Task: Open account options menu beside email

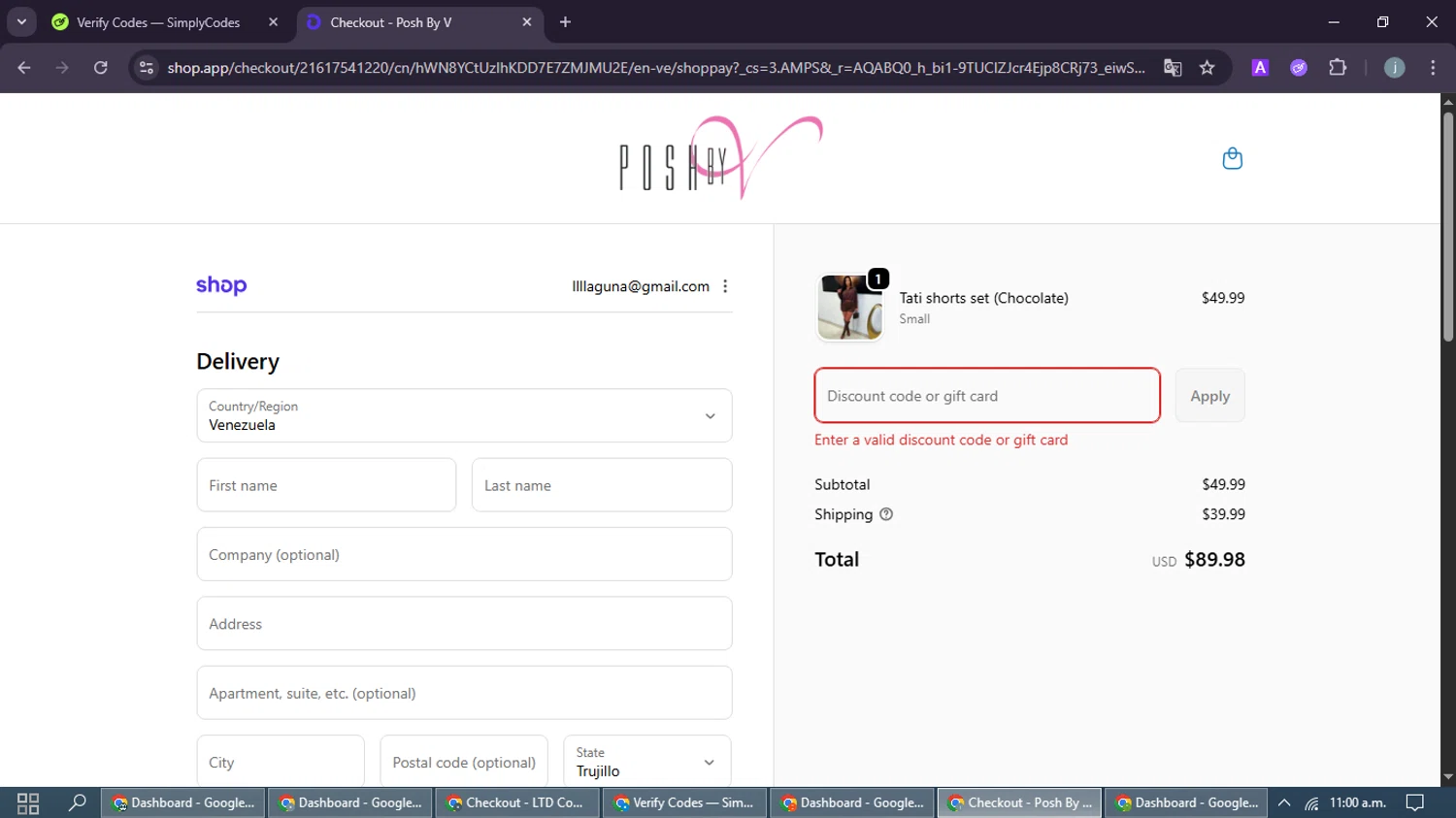Action: pyautogui.click(x=725, y=286)
